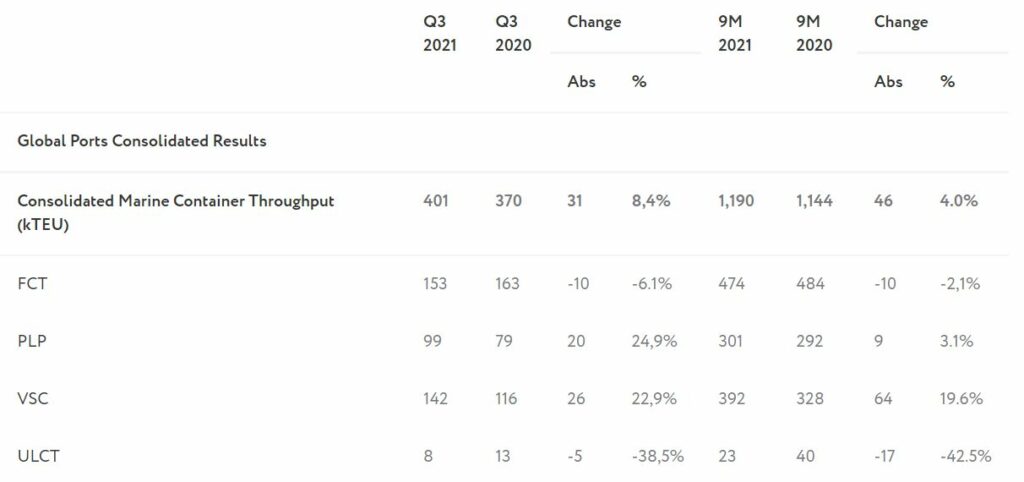Click the first Change group header
This screenshot has width=1024, height=482.
pyautogui.click(x=594, y=22)
